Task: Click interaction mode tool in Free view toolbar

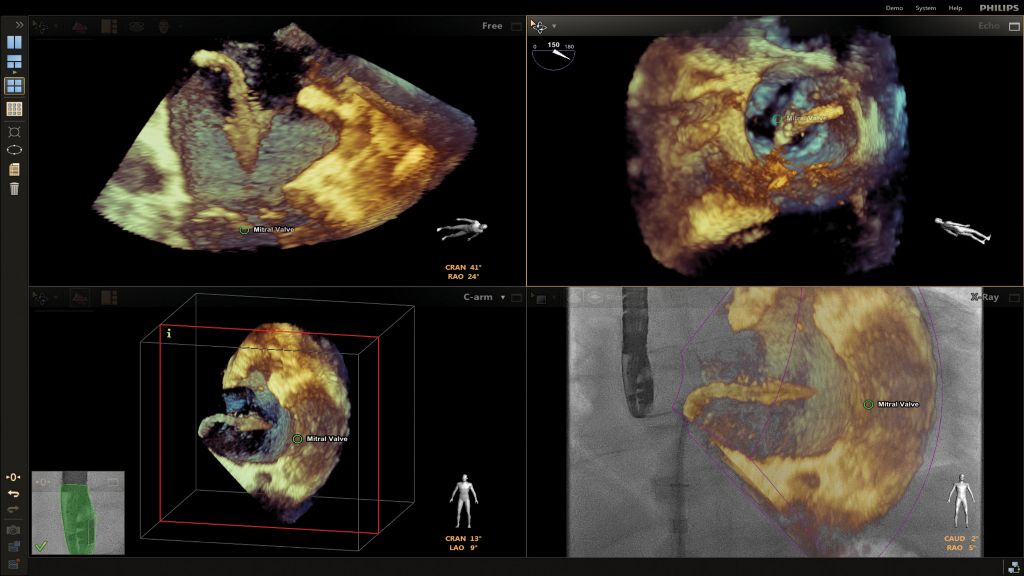Action: coord(40,26)
